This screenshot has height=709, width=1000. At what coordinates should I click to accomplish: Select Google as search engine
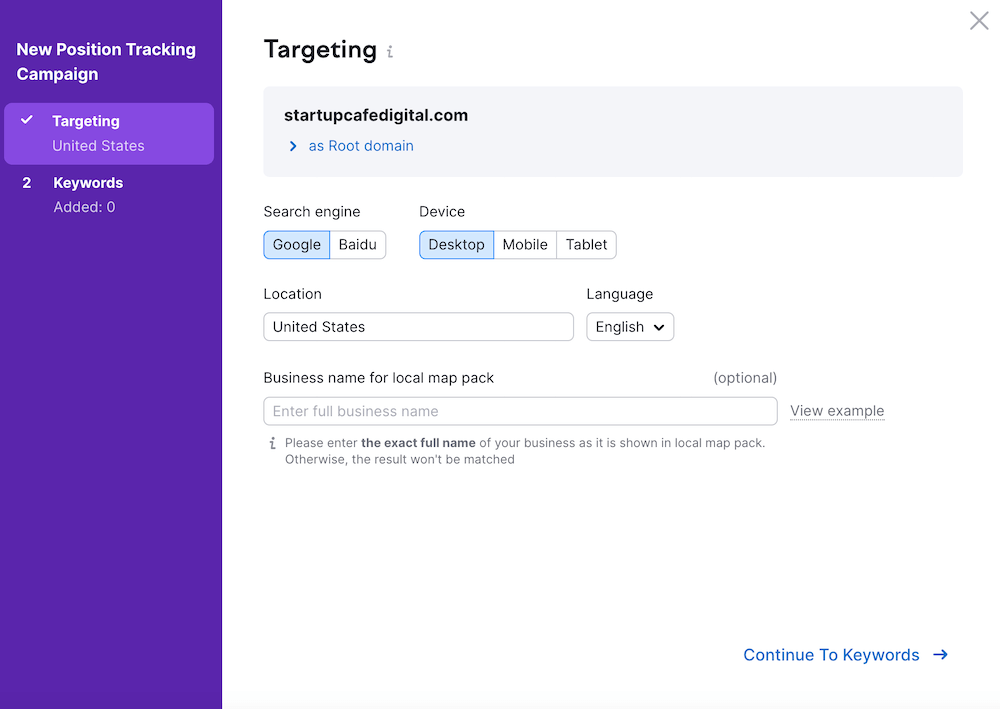click(x=297, y=245)
